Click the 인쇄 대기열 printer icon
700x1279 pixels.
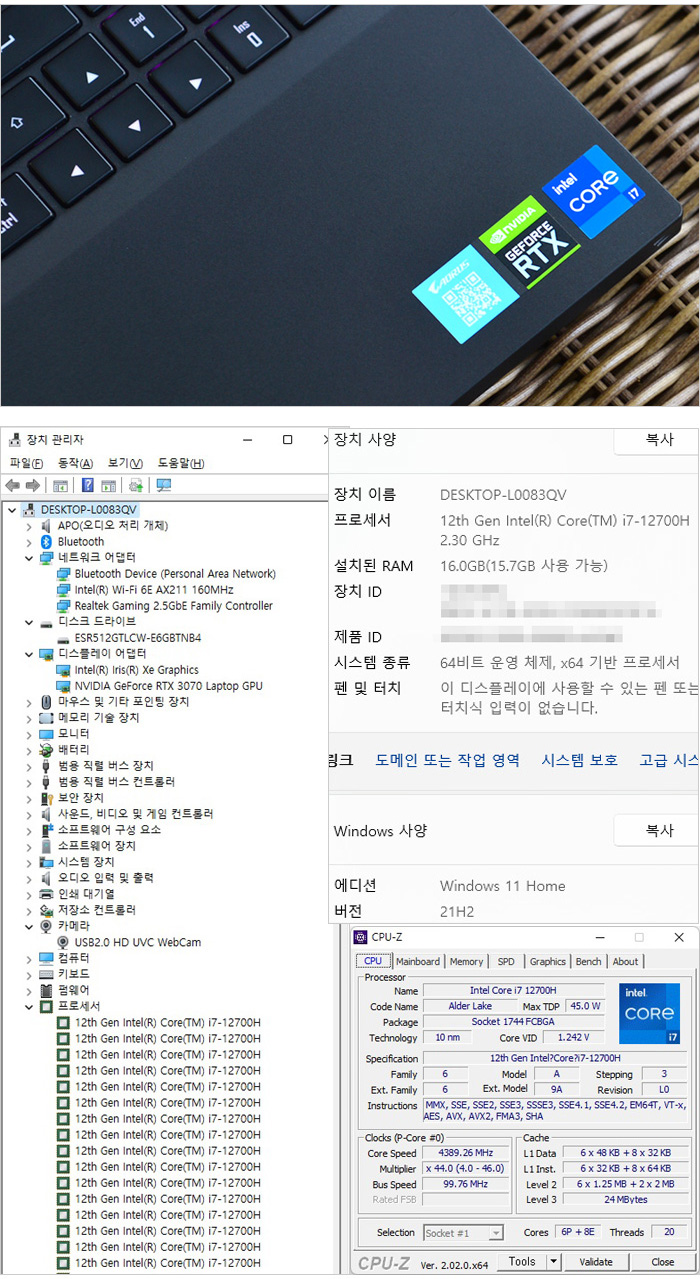46,893
